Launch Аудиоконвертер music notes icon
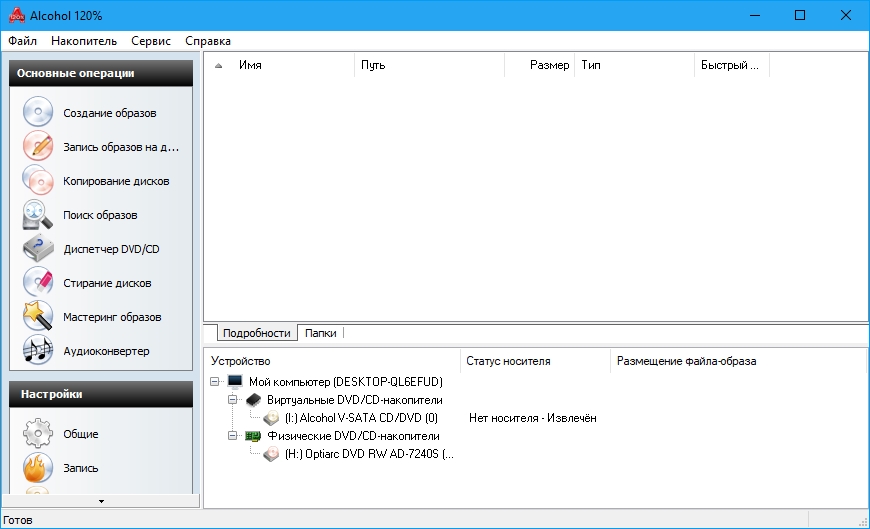The height and width of the screenshot is (529, 870). pos(38,351)
